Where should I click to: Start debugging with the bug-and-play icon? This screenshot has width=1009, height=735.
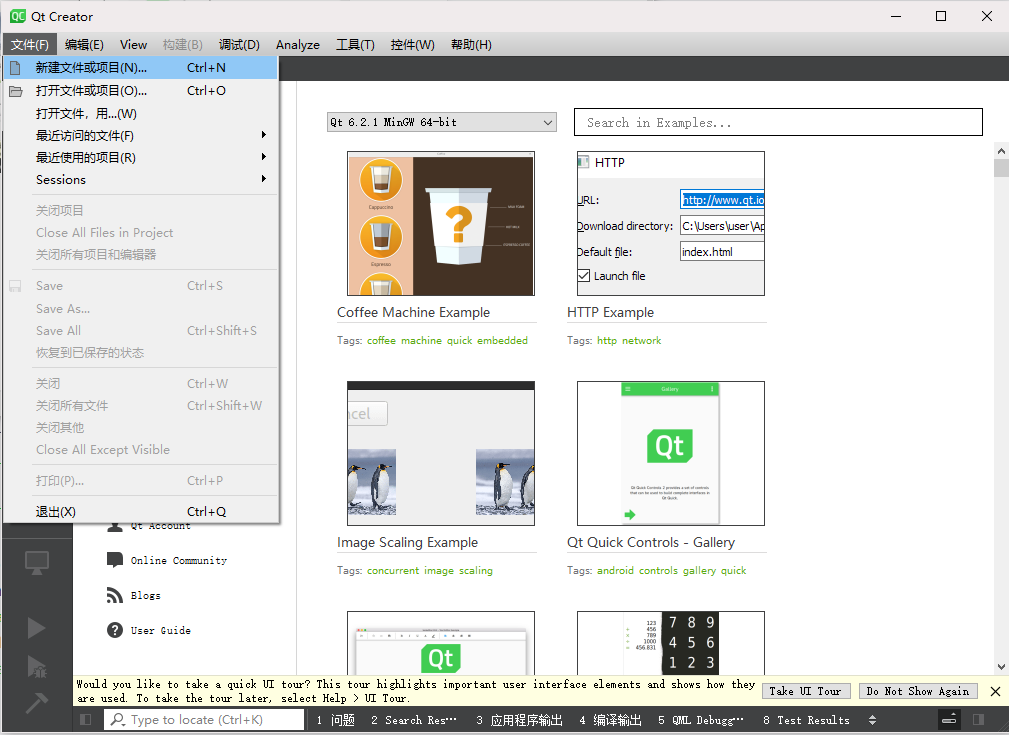[37, 667]
